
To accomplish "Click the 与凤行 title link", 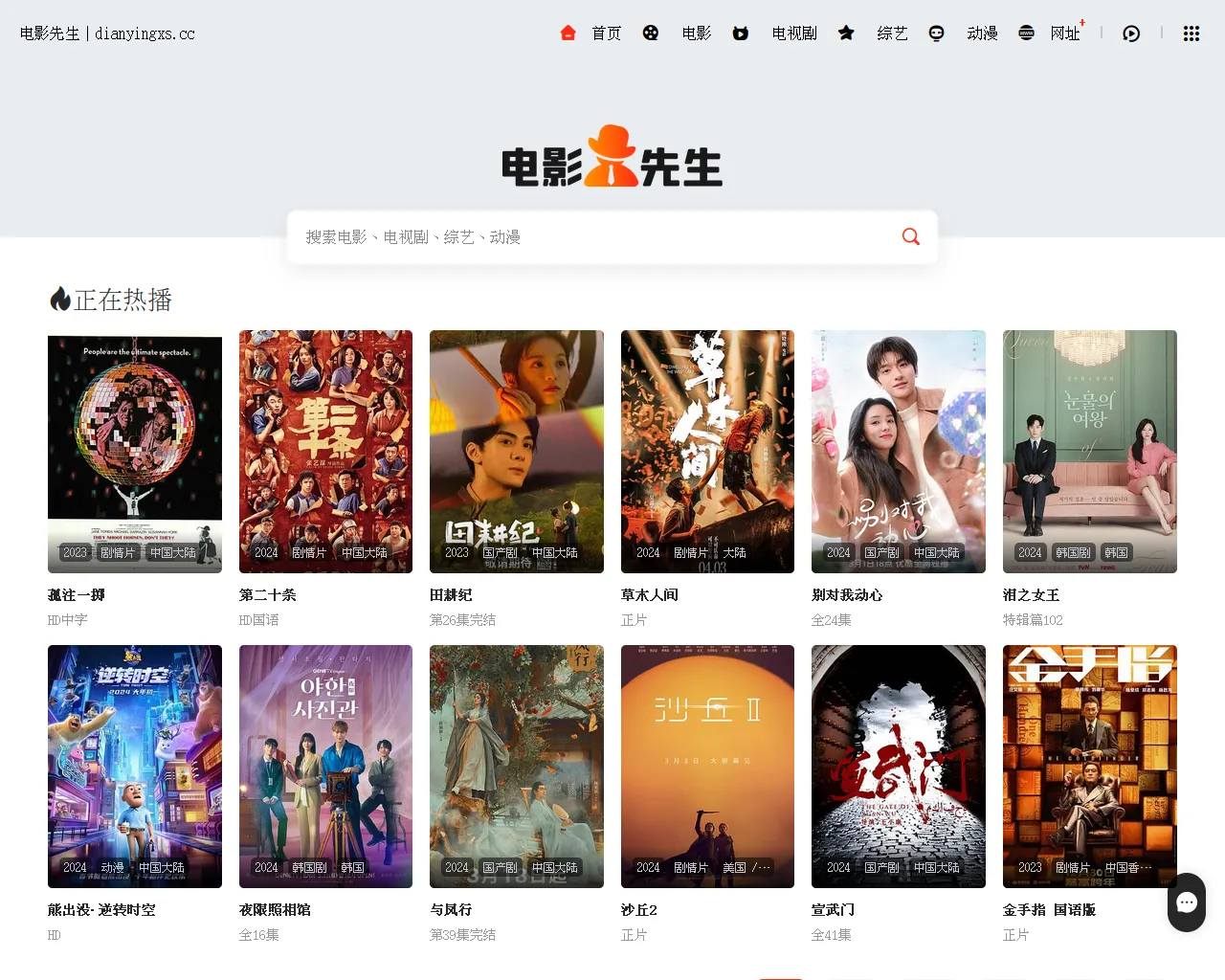I will tap(452, 909).
